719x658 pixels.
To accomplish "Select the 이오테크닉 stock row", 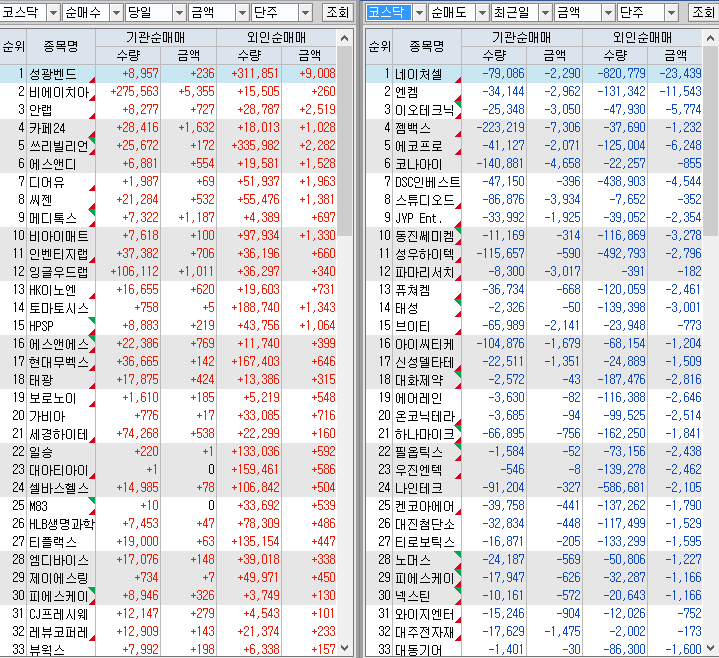I will (534, 110).
